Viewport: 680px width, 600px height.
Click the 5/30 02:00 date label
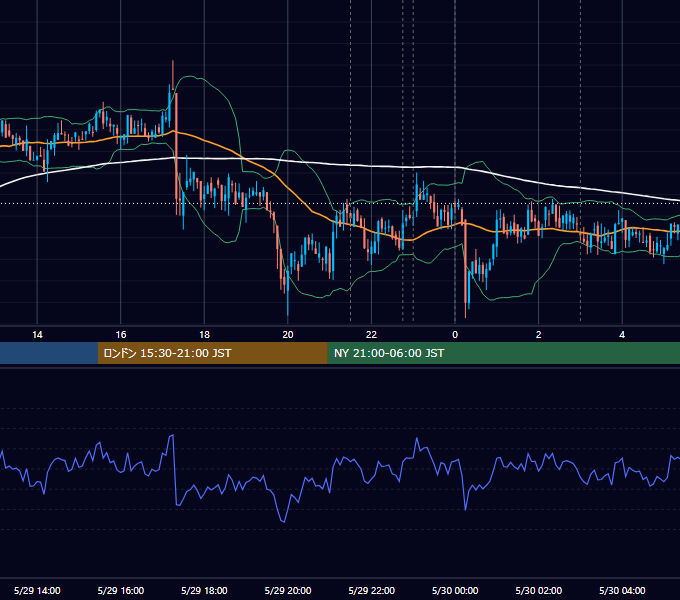pyautogui.click(x=539, y=590)
